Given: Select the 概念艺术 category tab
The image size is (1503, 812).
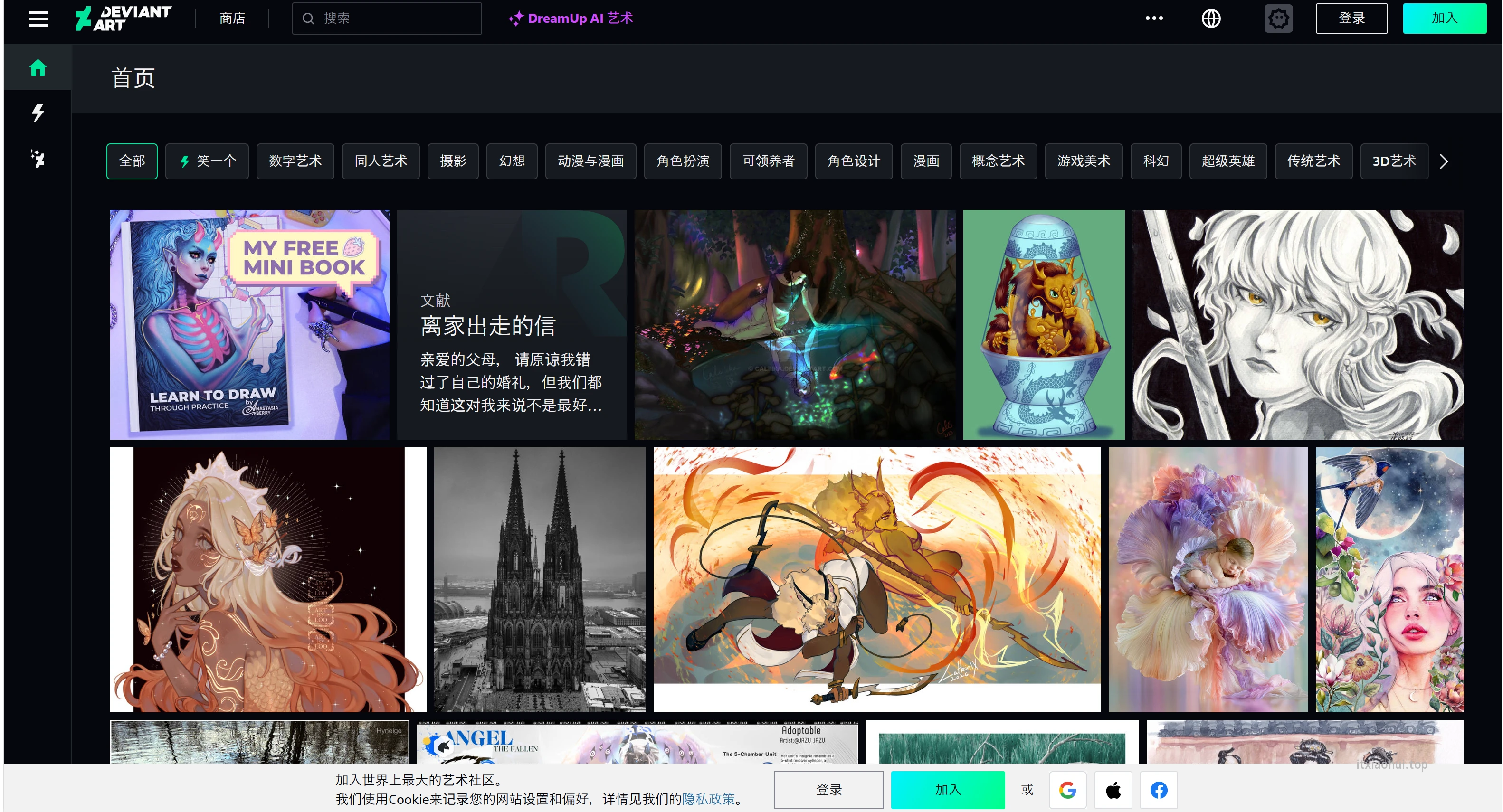Looking at the screenshot, I should click(999, 161).
